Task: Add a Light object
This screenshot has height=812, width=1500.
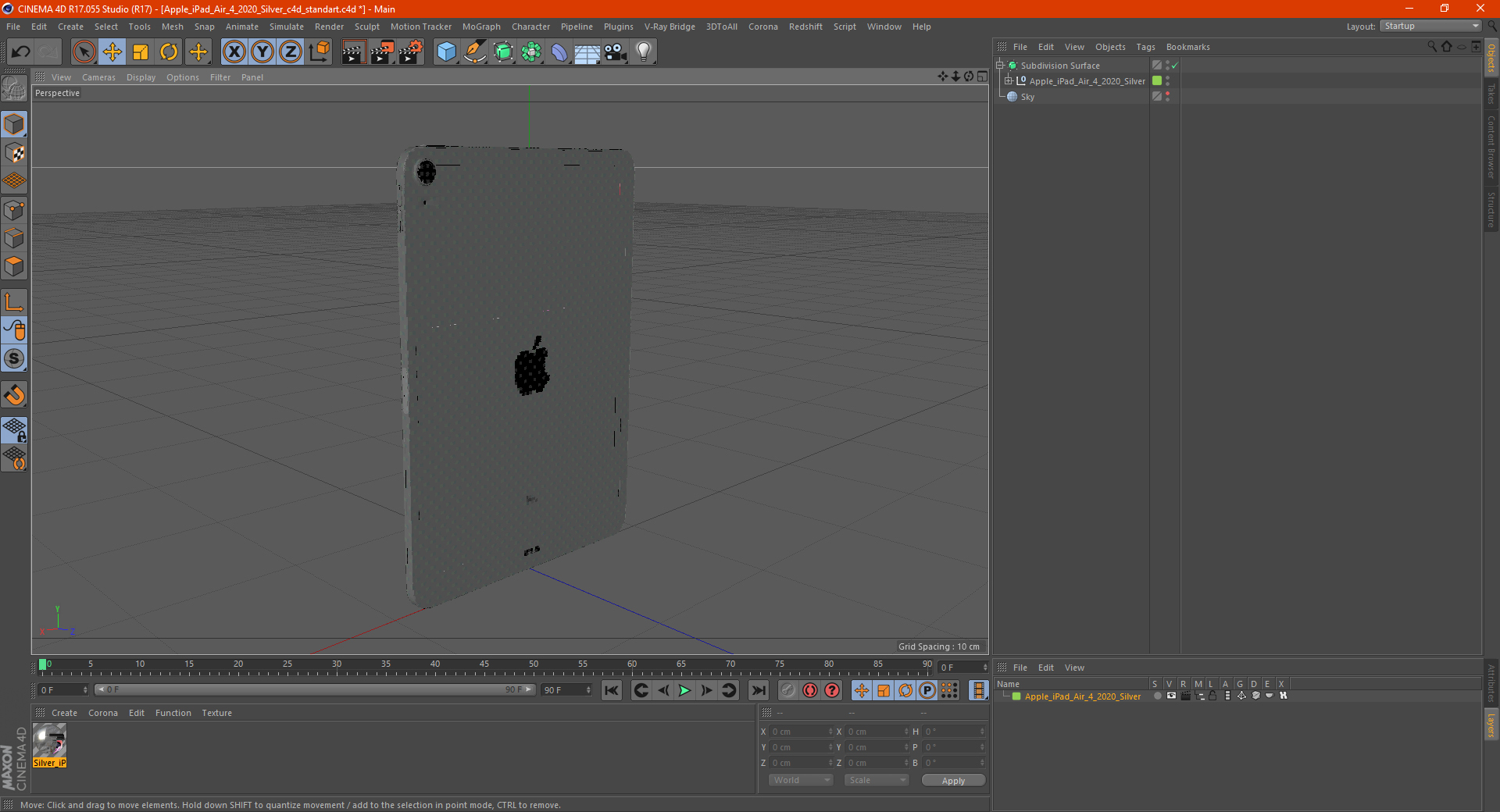Action: click(x=644, y=52)
